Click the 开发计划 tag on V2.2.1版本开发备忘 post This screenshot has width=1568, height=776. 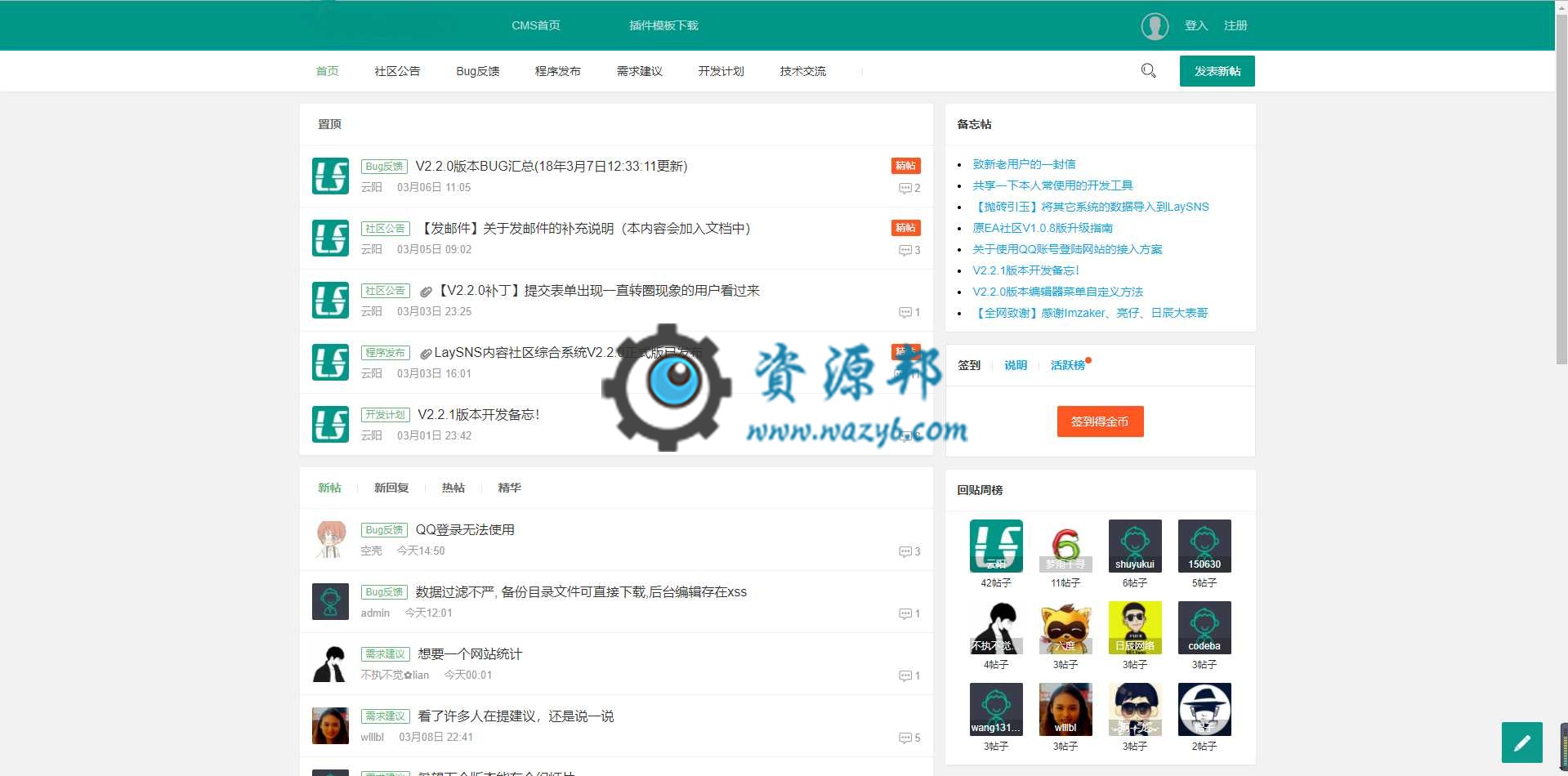tap(385, 415)
